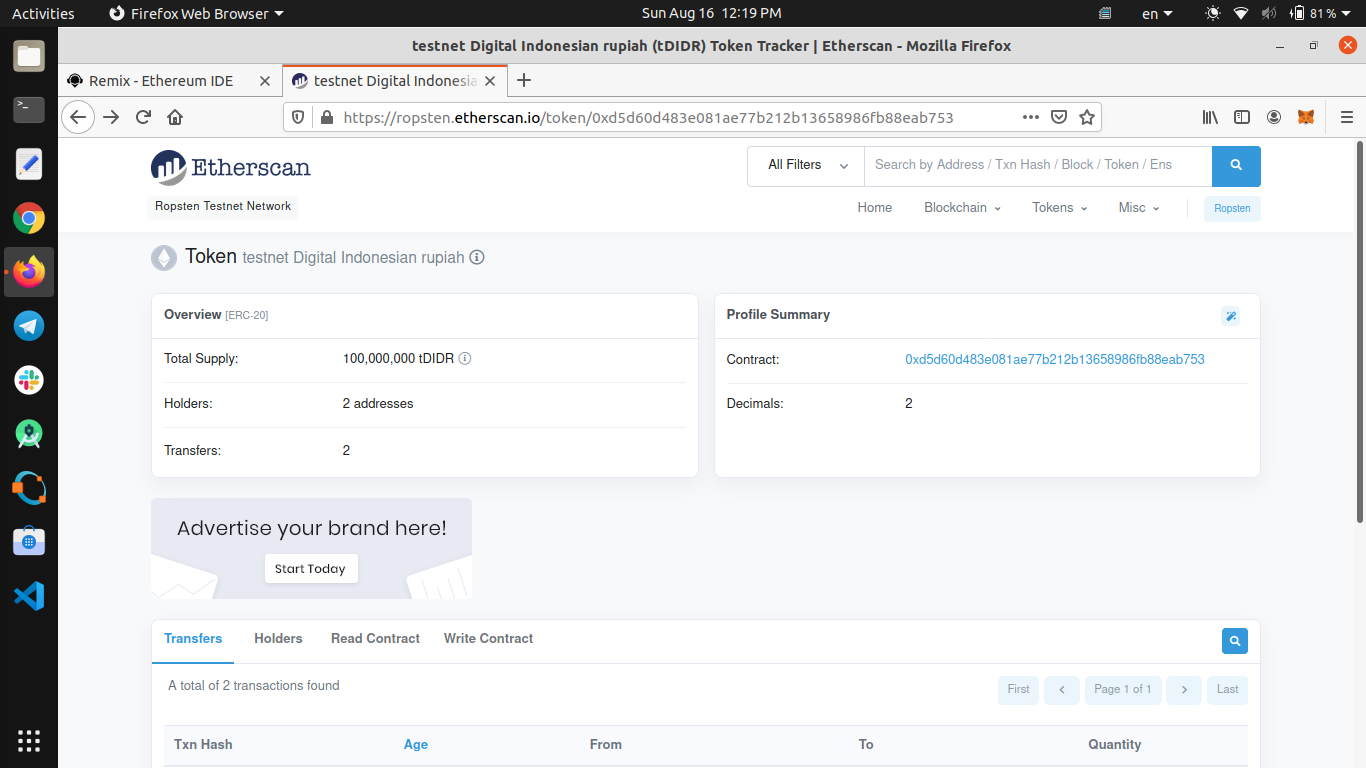Open the Firefox hamburger menu
Screen dimensions: 1366x768
coord(1346,117)
